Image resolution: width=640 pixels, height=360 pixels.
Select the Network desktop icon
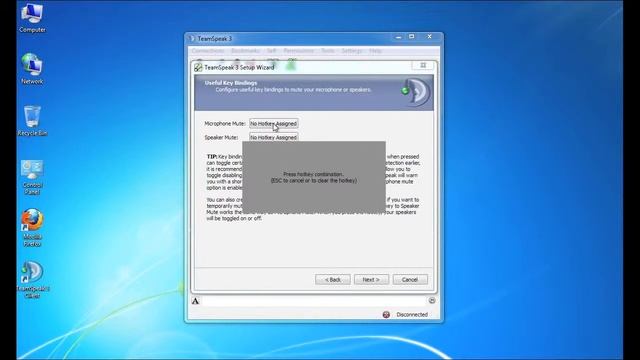pos(32,69)
